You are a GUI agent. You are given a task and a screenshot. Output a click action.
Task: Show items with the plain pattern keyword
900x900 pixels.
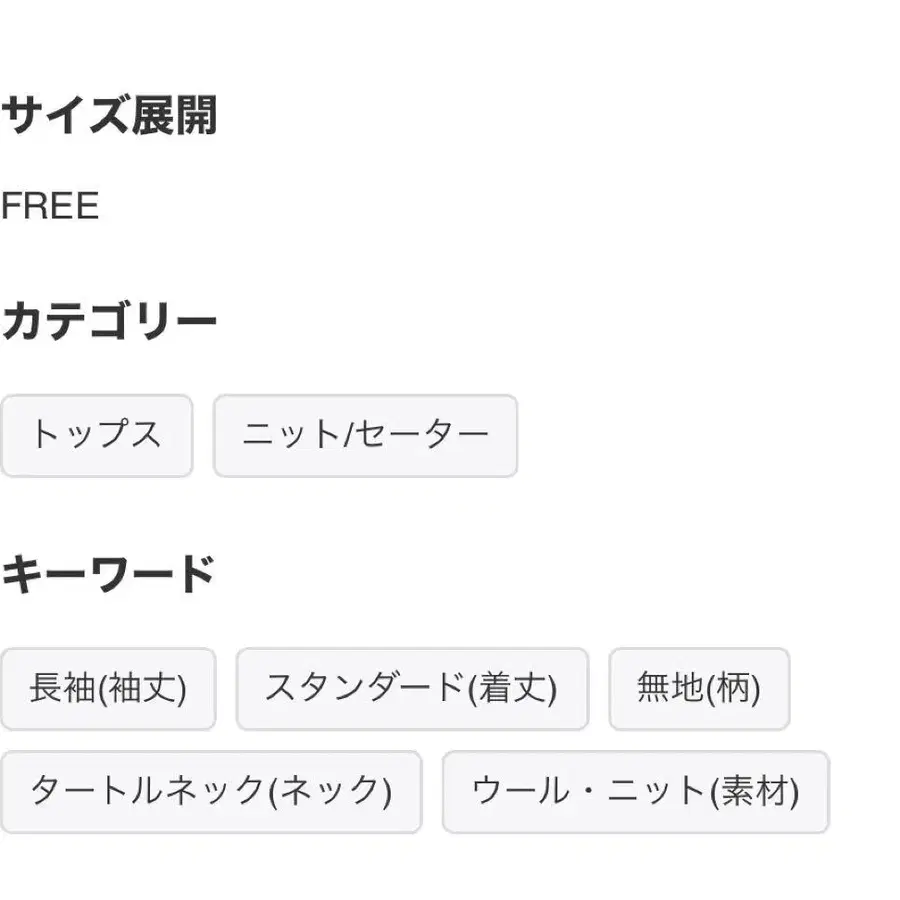pos(699,689)
